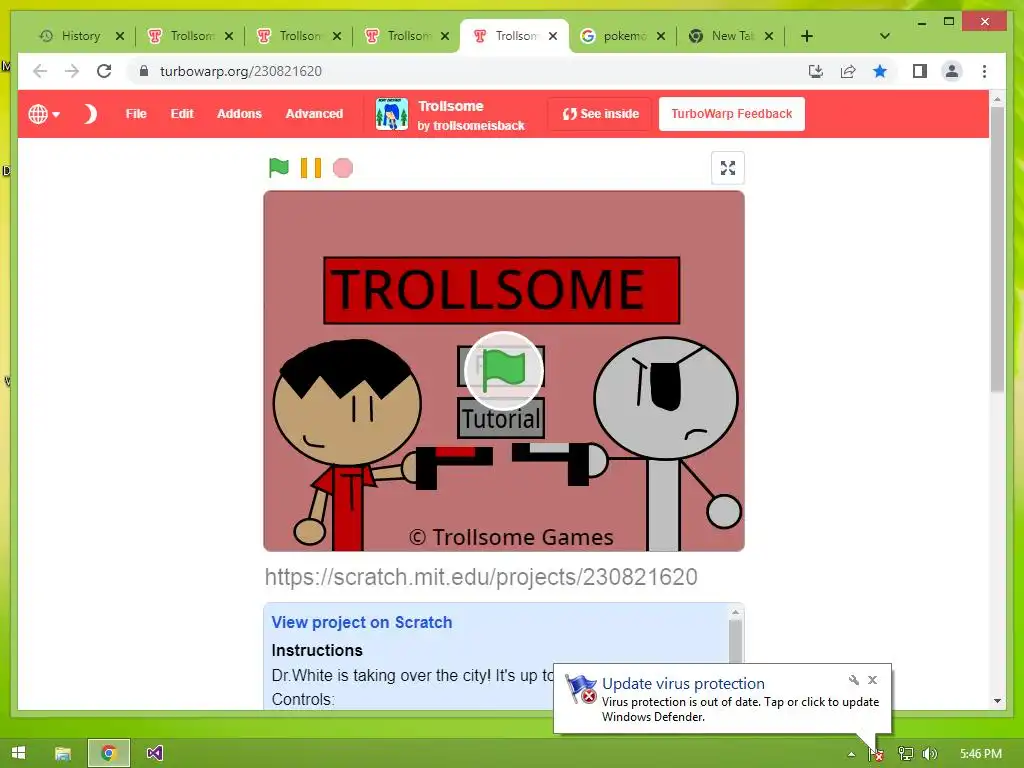The width and height of the screenshot is (1024, 768).
Task: Open notification options wrench icon
Action: pos(853,680)
